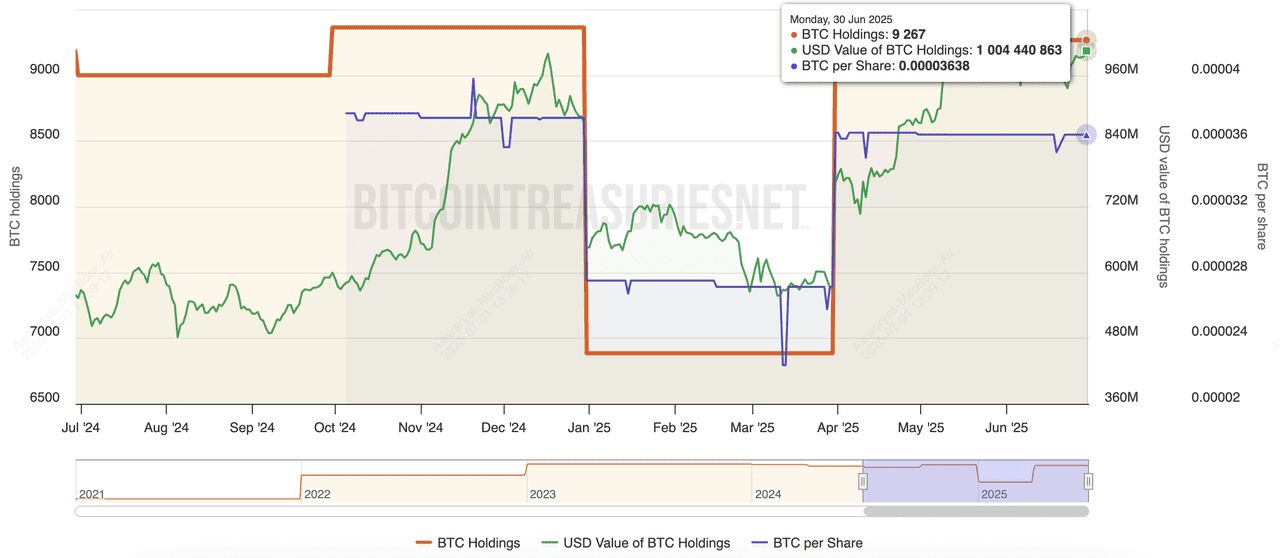The image size is (1280, 558).
Task: Grab the right navigator range handle
Action: point(1088,482)
